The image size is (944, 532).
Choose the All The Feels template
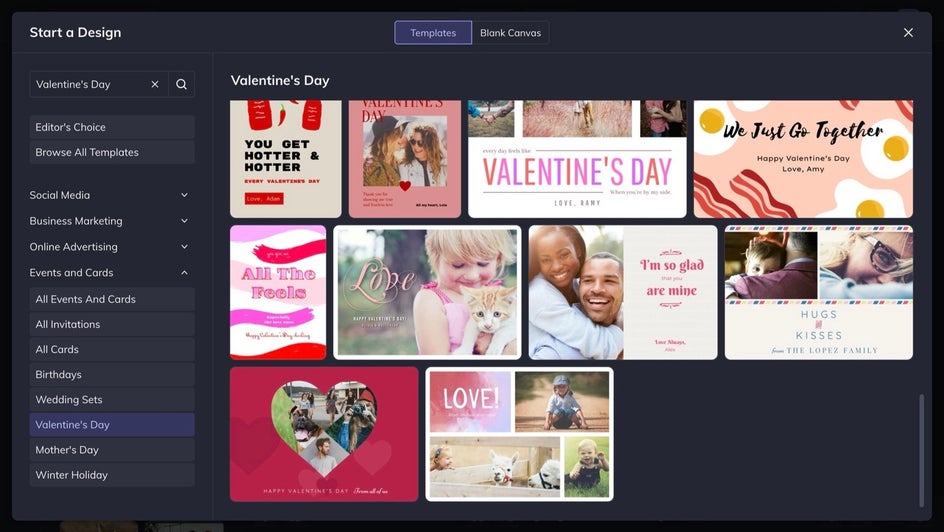coord(278,292)
